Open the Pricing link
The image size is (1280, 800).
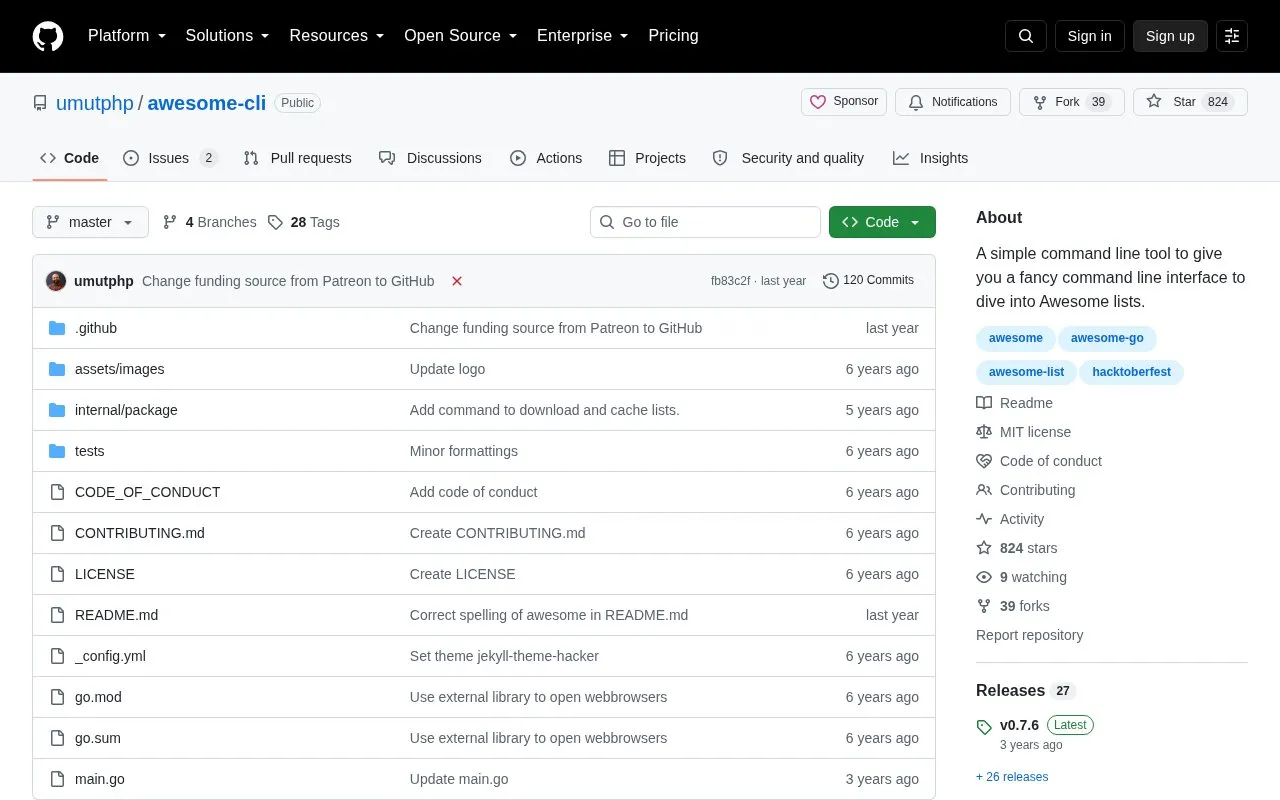673,36
